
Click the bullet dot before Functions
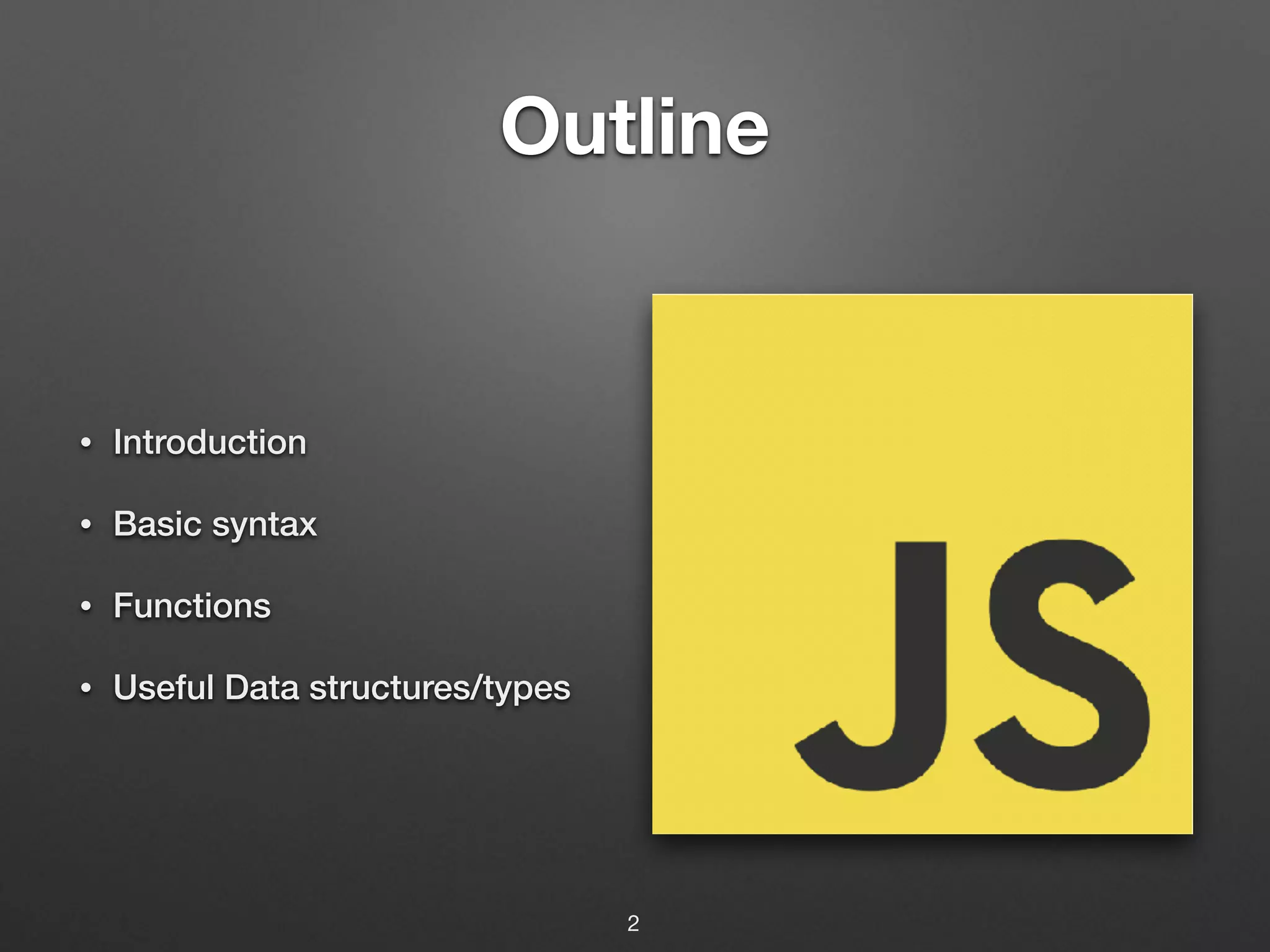pos(86,607)
